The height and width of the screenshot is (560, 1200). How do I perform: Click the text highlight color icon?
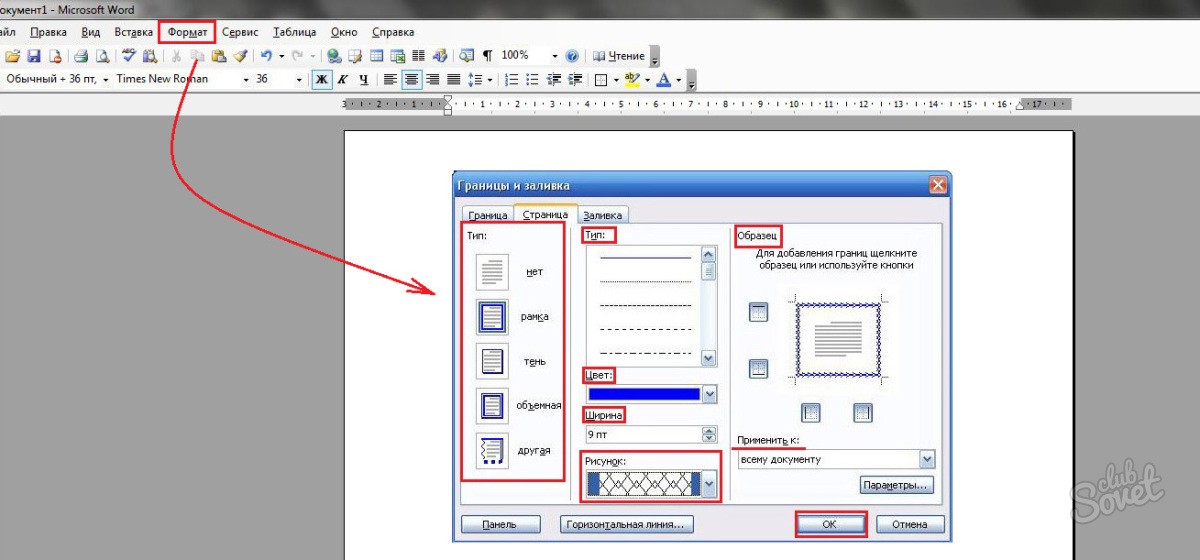click(x=632, y=79)
